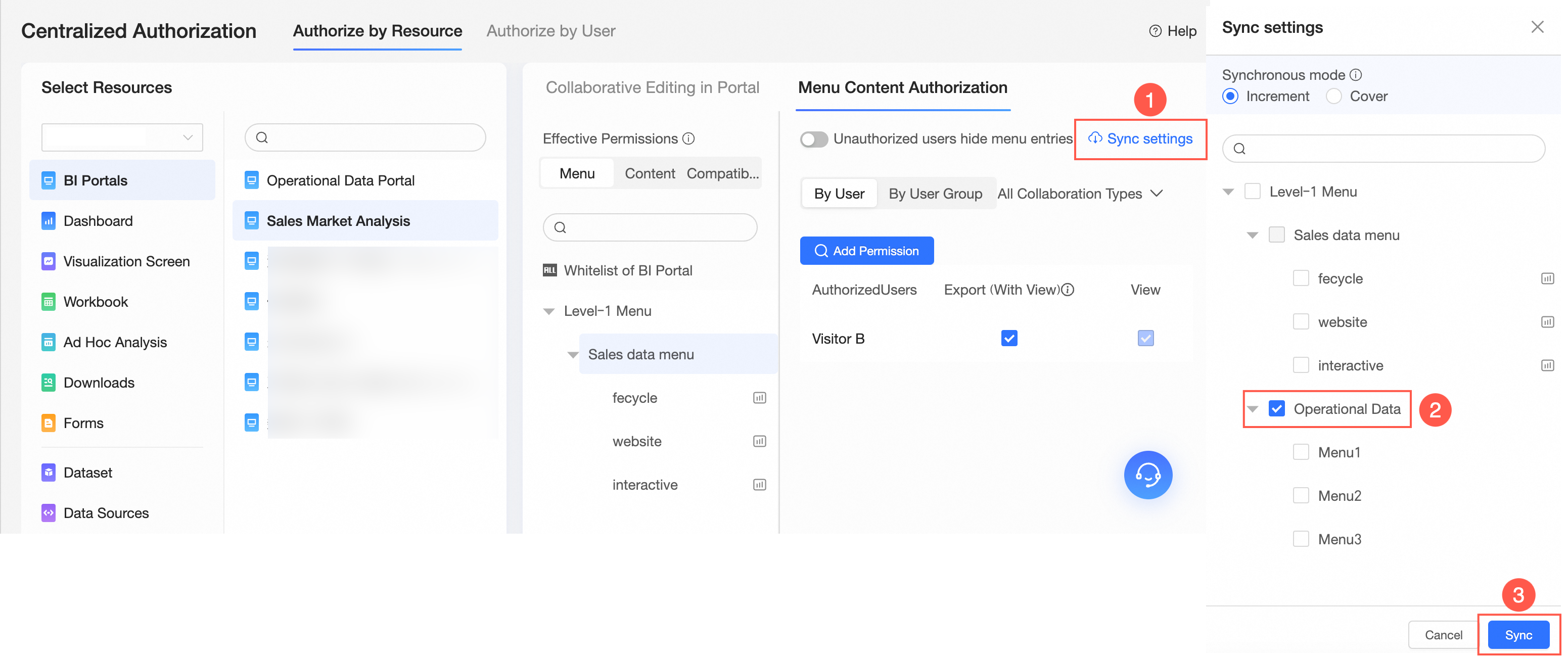The width and height of the screenshot is (1568, 659).
Task: Click the Sync settings panel search field
Action: pyautogui.click(x=1383, y=149)
